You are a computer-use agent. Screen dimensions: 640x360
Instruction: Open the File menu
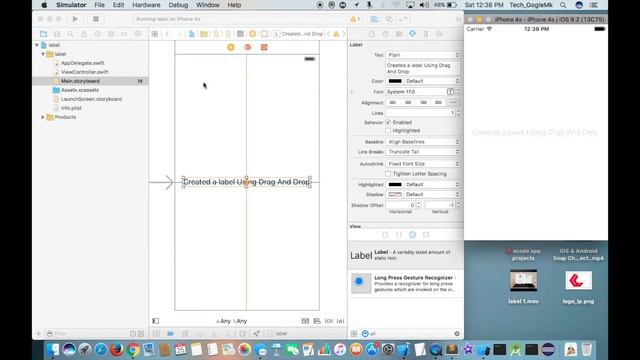99,5
